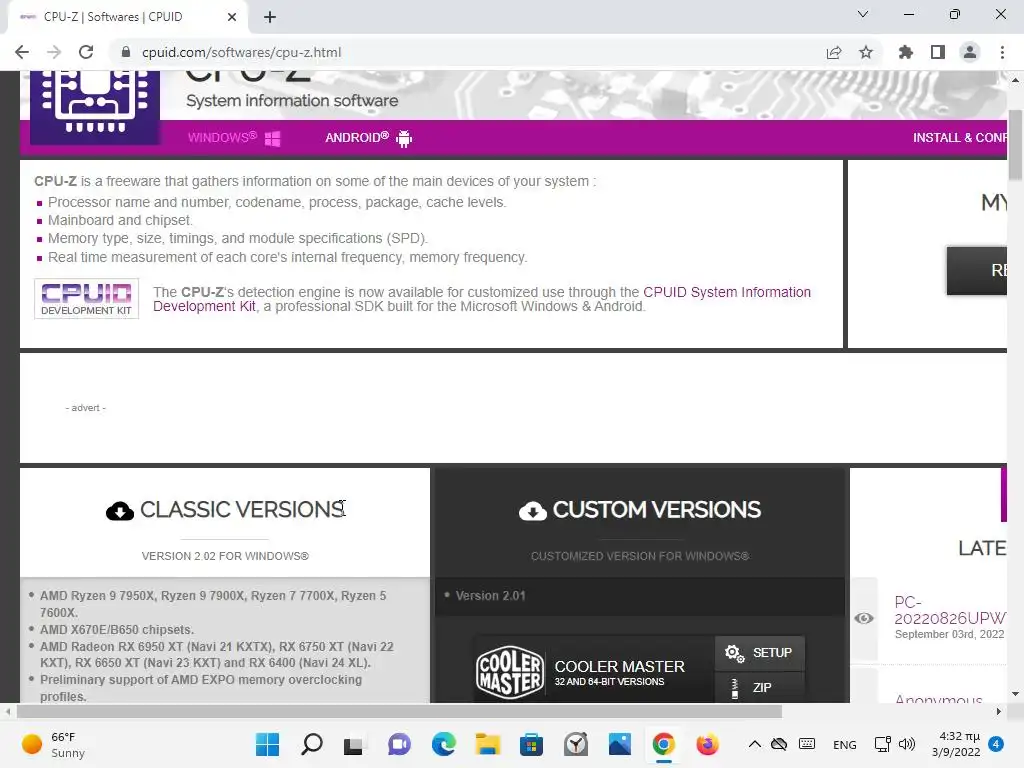Go back to the previous page
1024x768 pixels.
(x=22, y=52)
